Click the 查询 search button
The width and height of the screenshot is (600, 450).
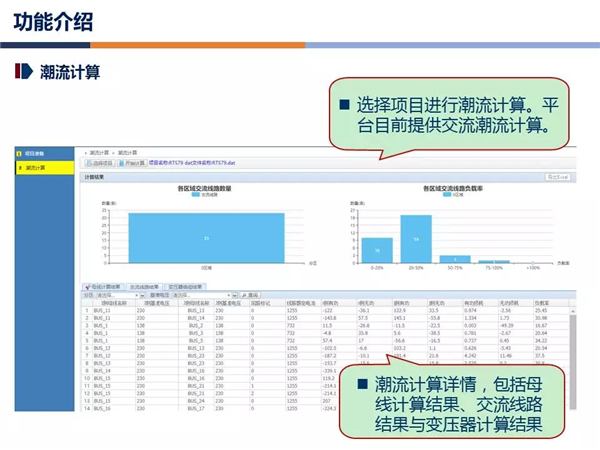click(253, 295)
